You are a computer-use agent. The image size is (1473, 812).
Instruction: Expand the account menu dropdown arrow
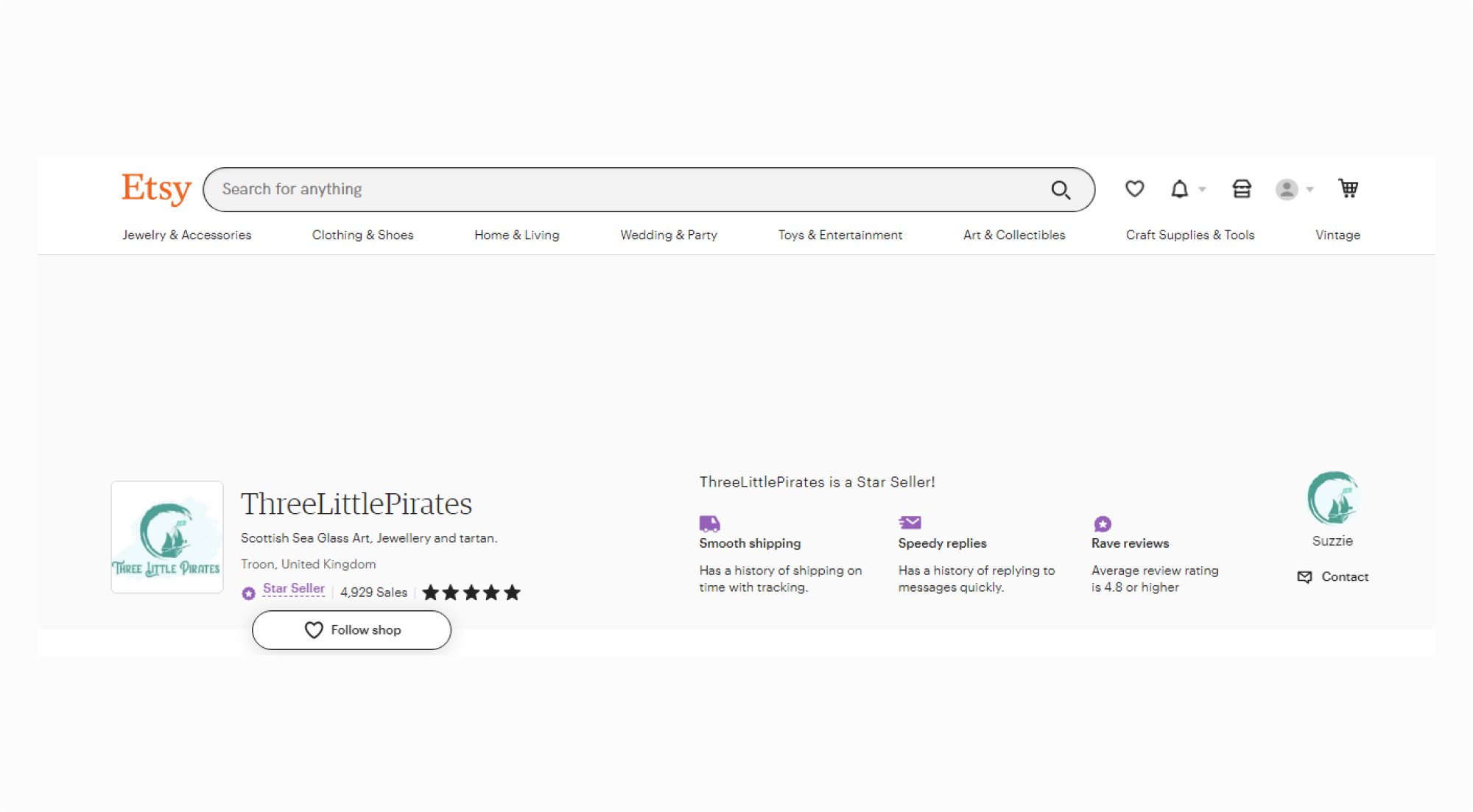coord(1309,190)
